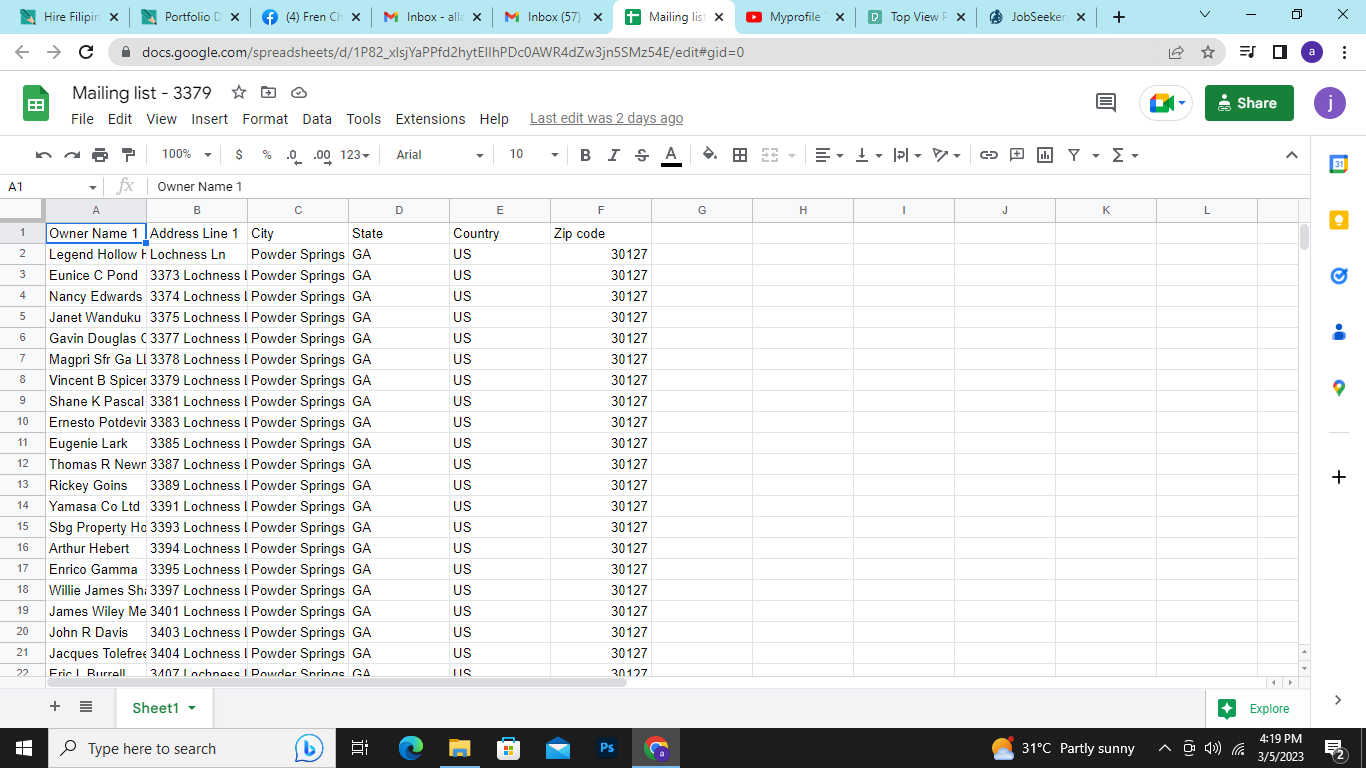Viewport: 1366px width, 768px height.
Task: Click the Google Meet call icon
Action: pyautogui.click(x=1166, y=103)
